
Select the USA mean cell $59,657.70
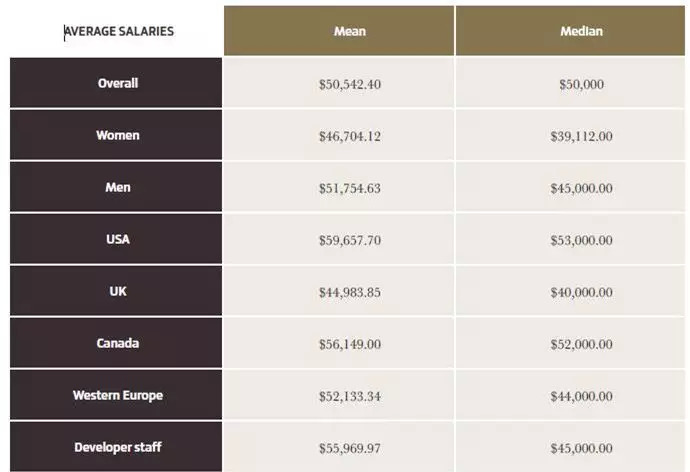click(349, 240)
